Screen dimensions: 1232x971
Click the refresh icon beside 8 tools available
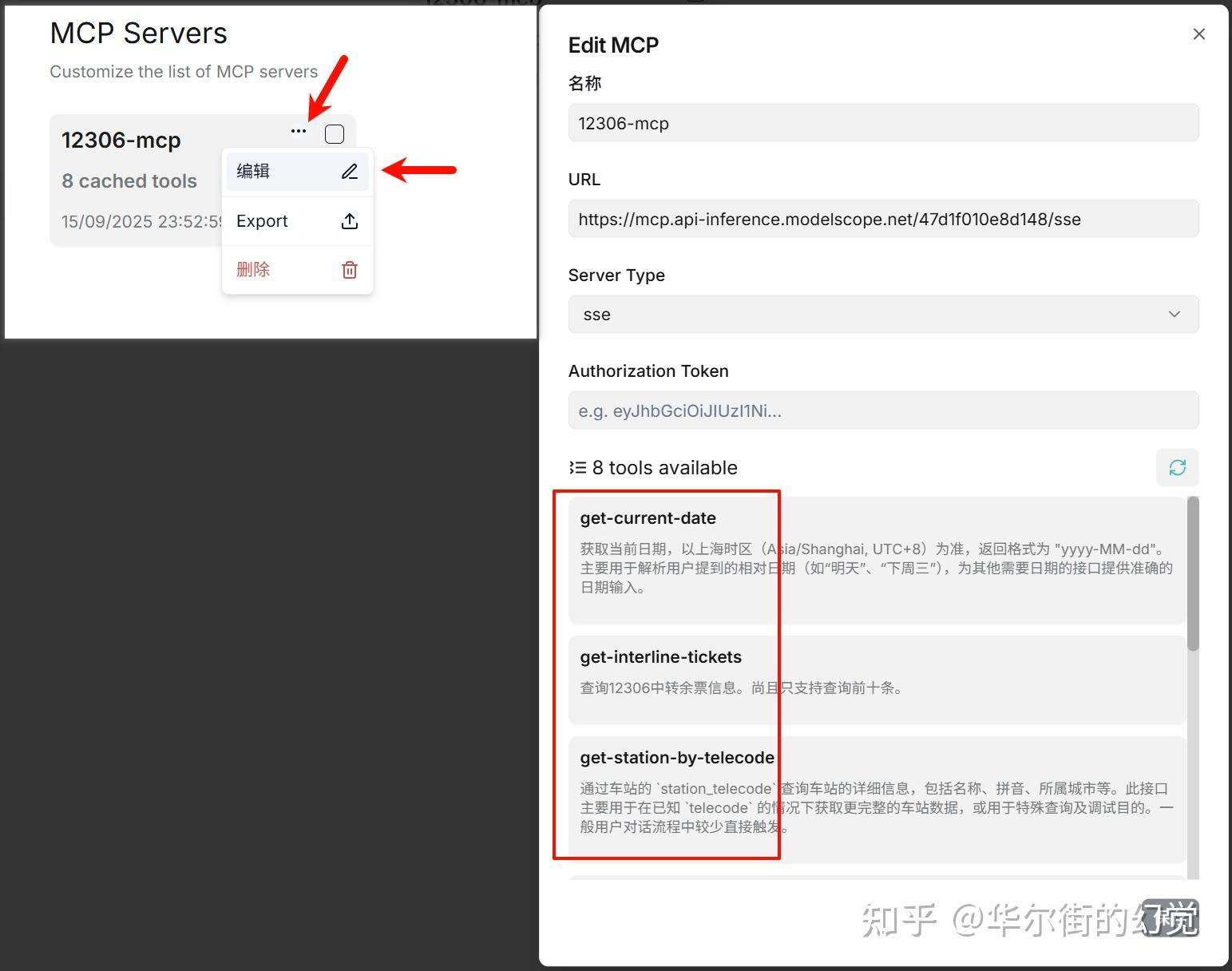1177,467
